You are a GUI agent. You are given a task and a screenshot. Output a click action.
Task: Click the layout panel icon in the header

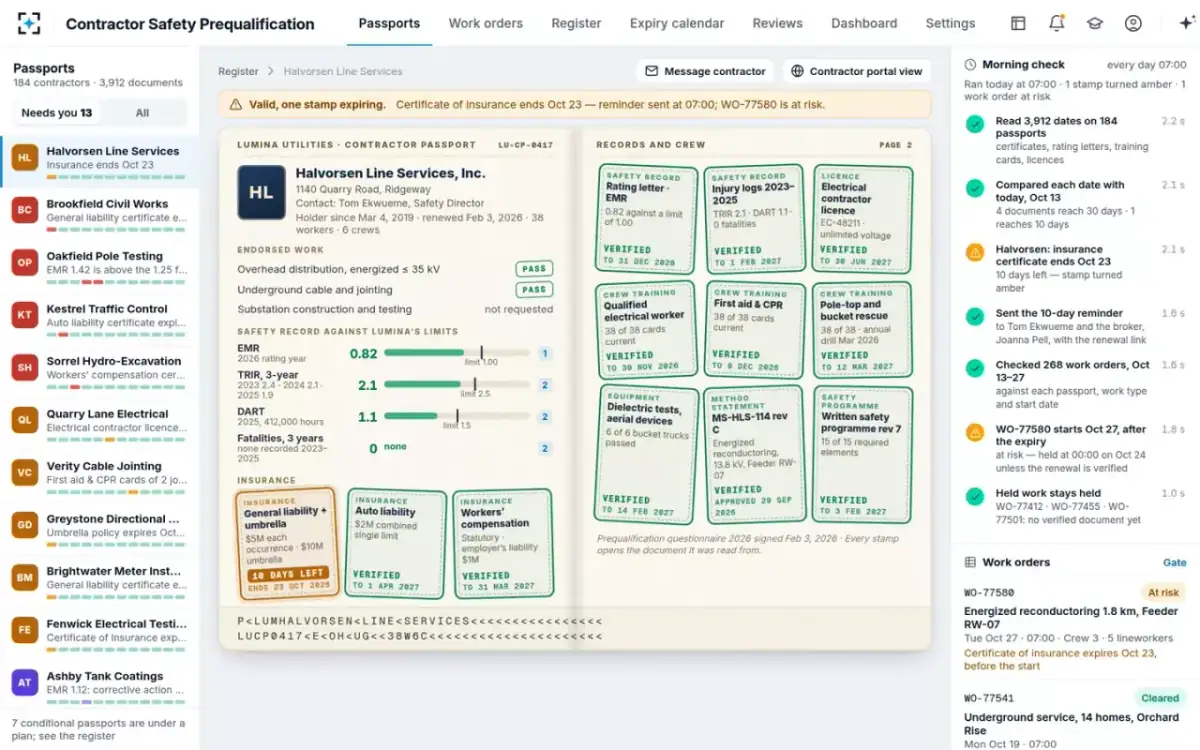tap(1018, 23)
